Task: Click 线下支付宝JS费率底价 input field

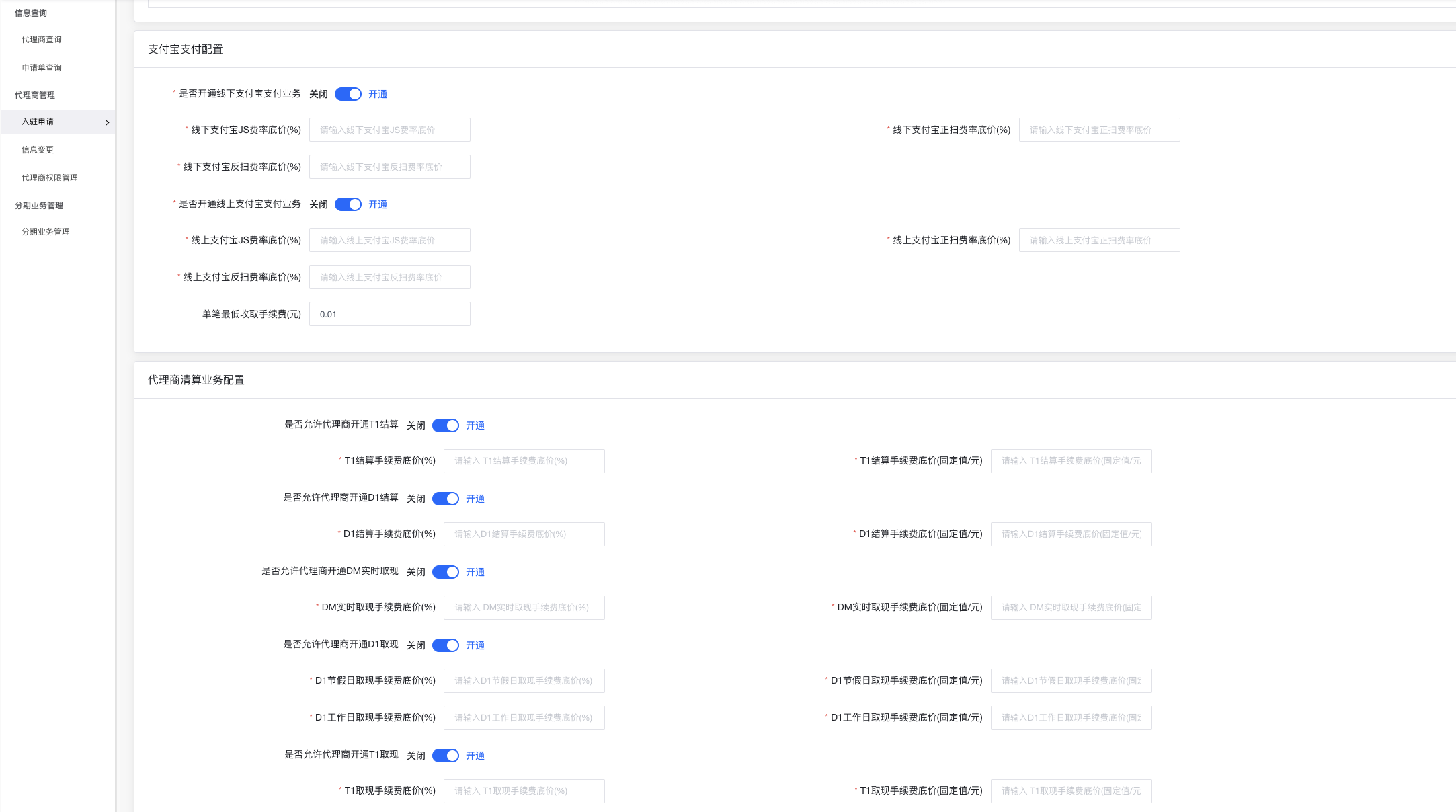Action: [x=390, y=130]
